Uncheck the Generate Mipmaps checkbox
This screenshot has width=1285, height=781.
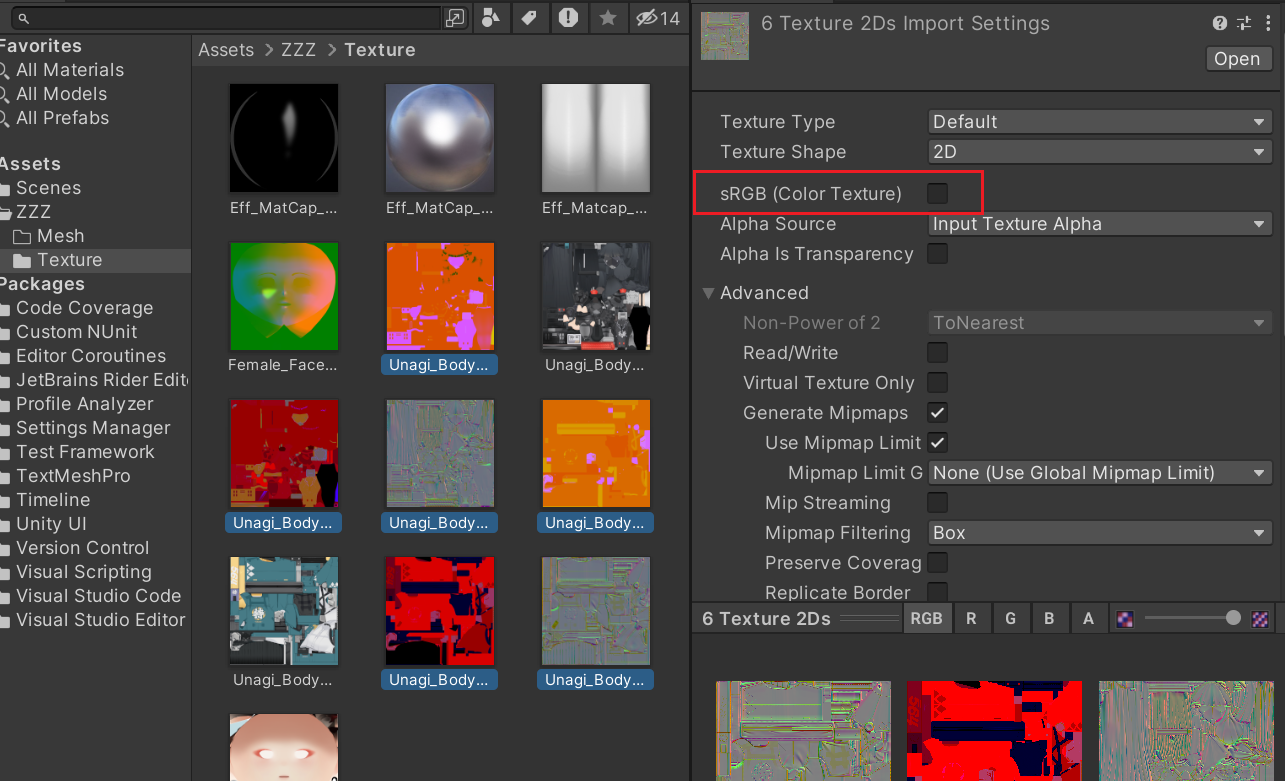tap(937, 413)
